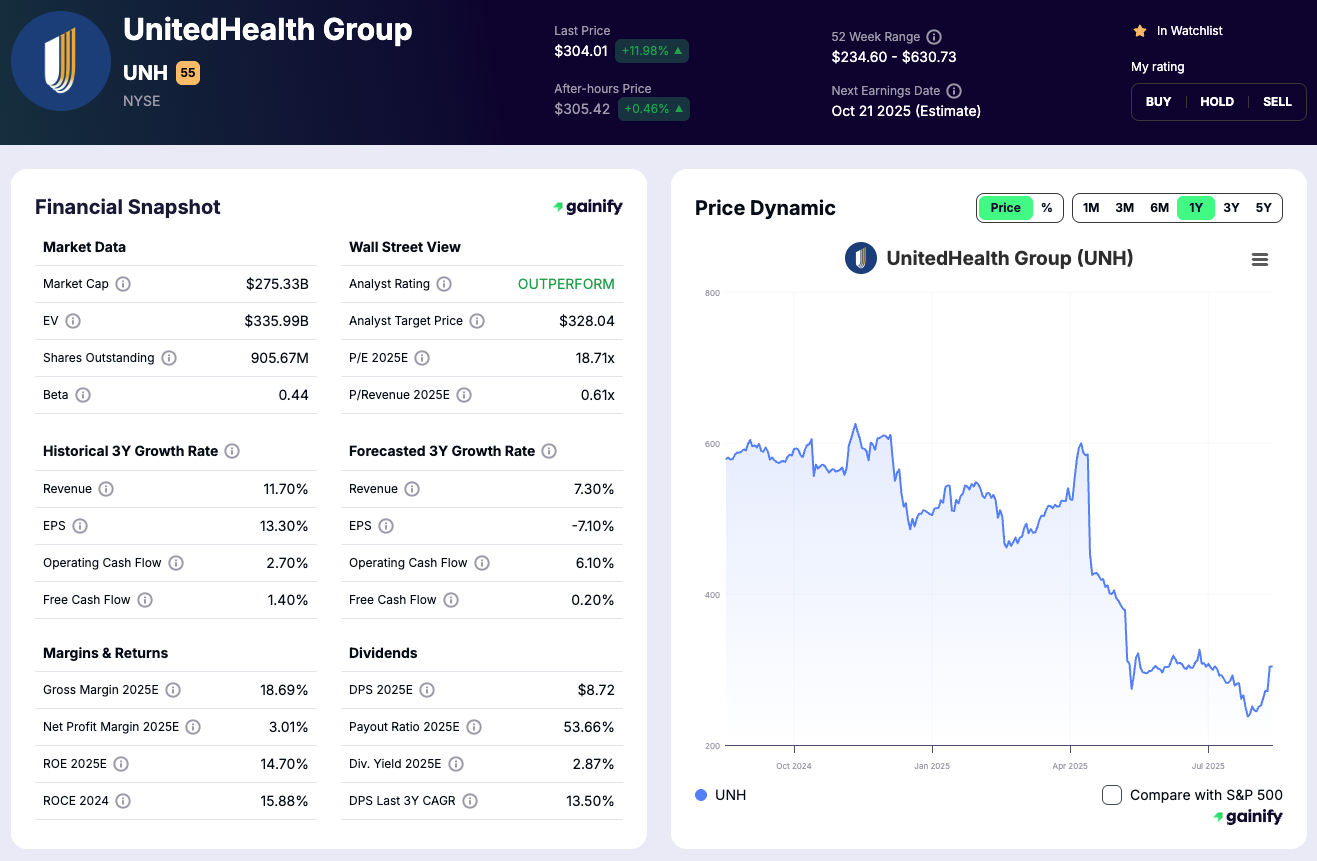Click info icon beside Market Cap
Viewport: 1317px width, 861px height.
click(x=123, y=284)
